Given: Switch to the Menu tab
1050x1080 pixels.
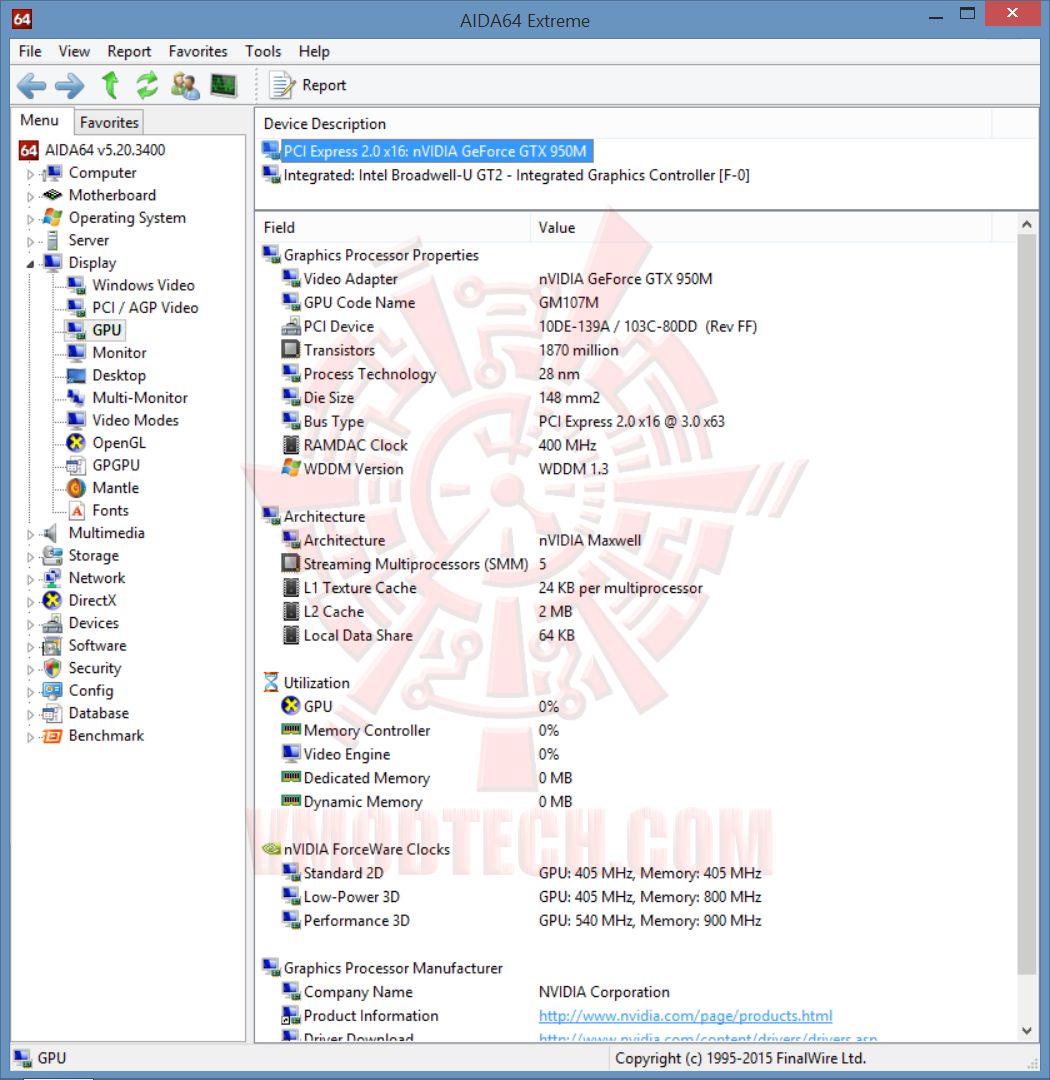Looking at the screenshot, I should point(39,121).
